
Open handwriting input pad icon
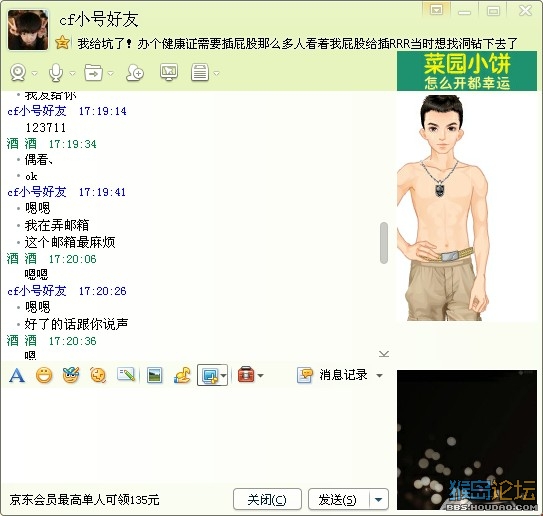click(x=126, y=375)
